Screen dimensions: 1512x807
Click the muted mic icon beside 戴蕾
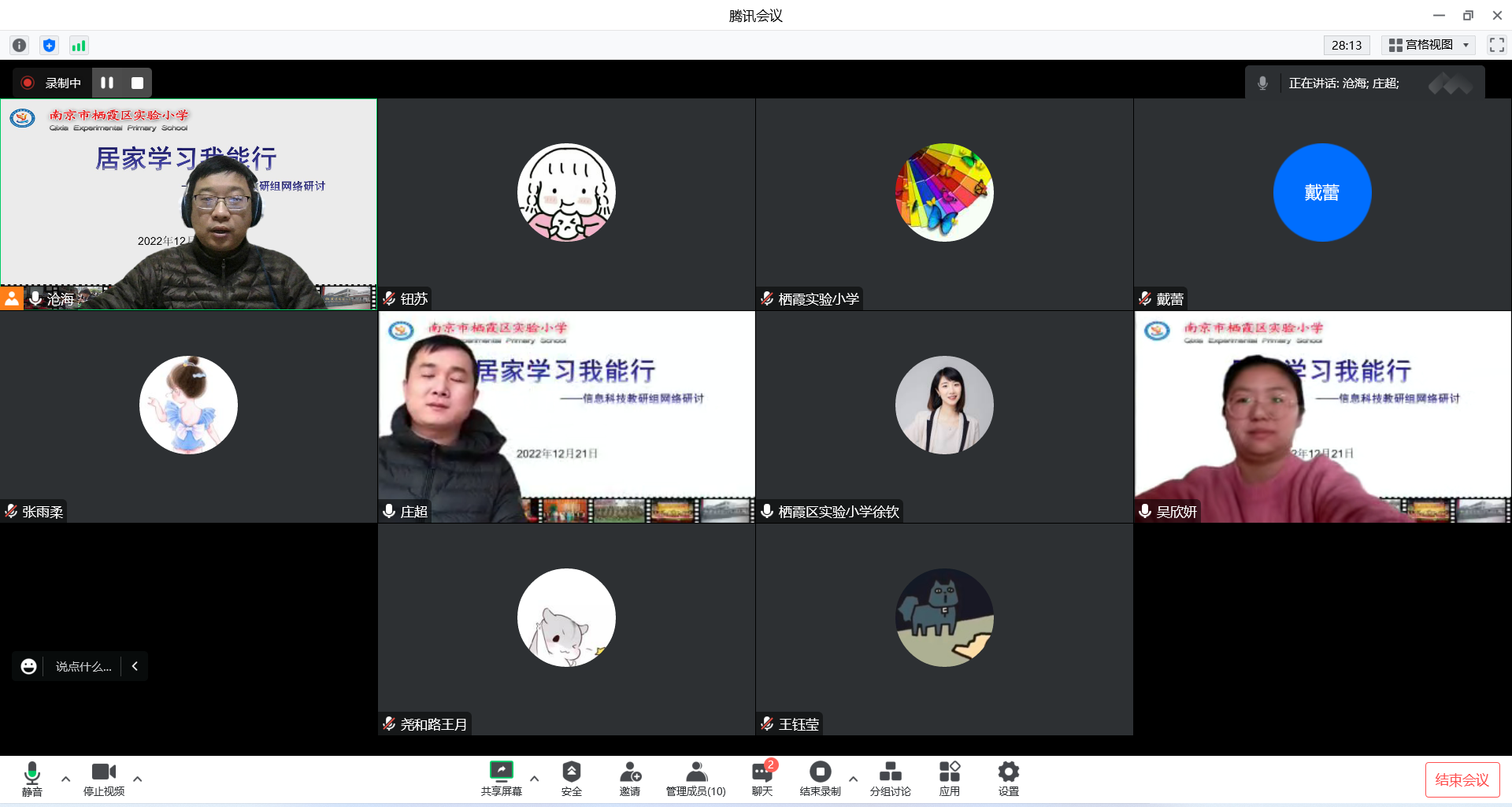pos(1145,298)
